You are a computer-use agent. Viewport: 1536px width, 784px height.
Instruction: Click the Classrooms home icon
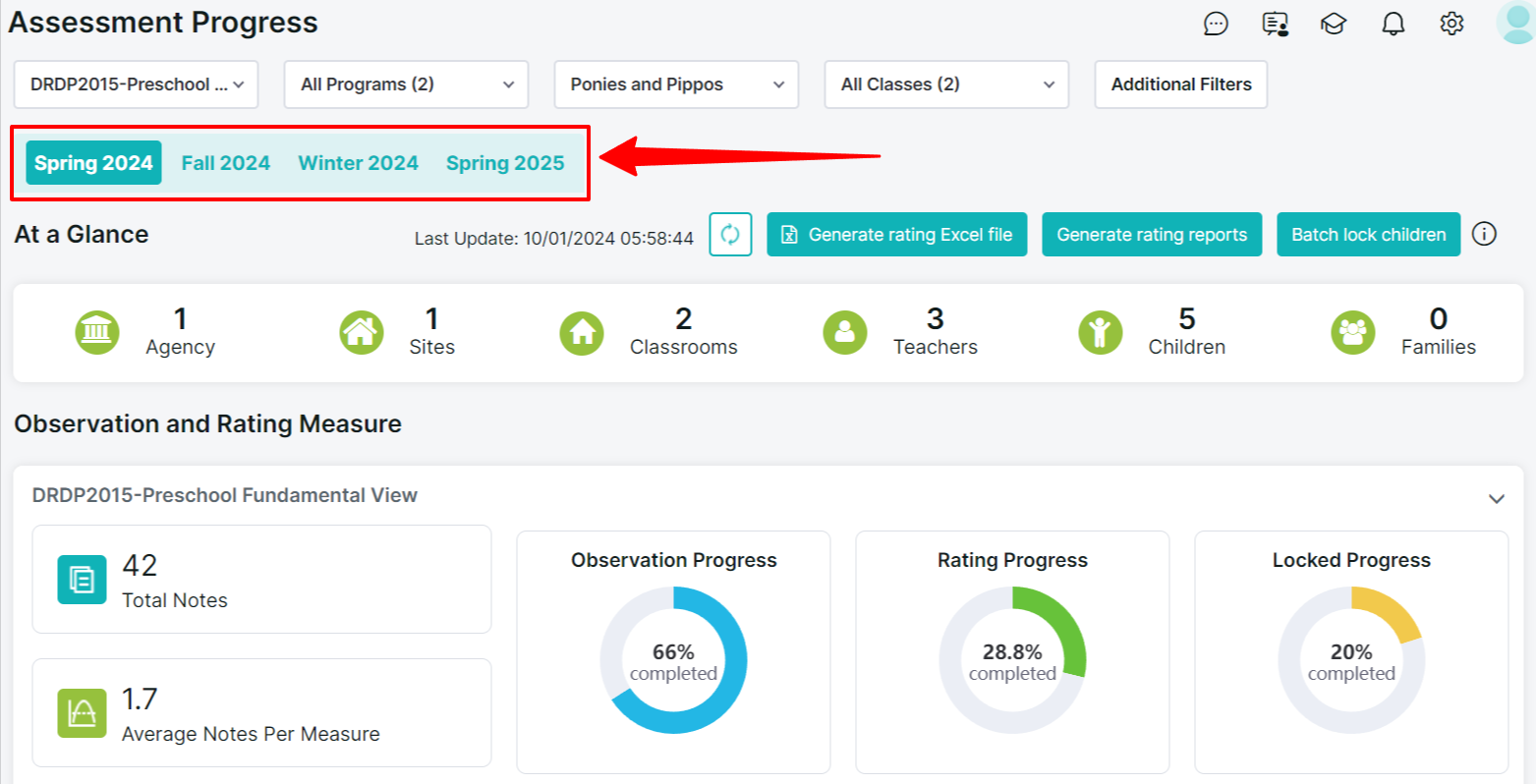point(582,332)
